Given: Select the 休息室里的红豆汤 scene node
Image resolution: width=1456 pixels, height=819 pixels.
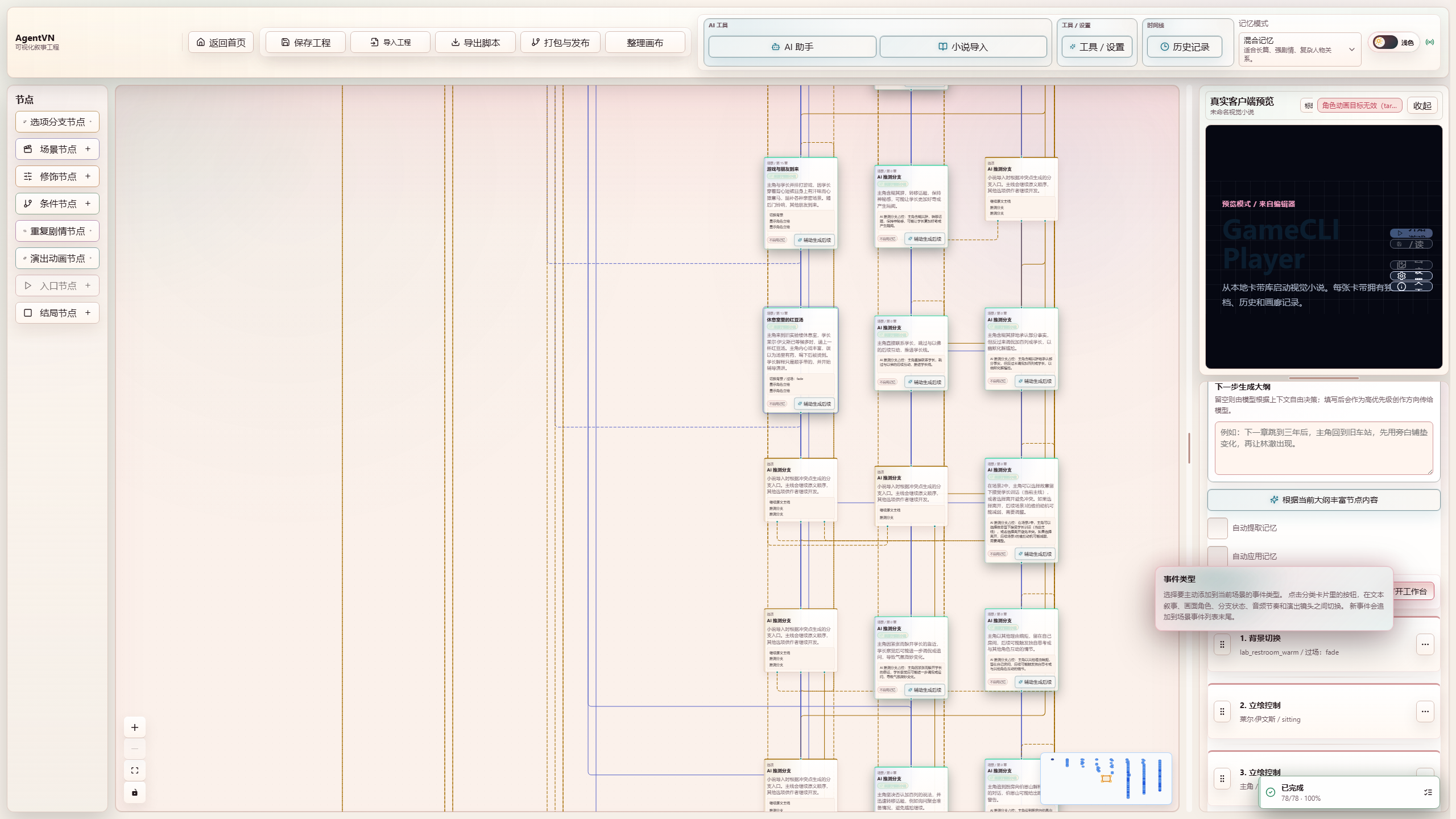Looking at the screenshot, I should (801, 360).
